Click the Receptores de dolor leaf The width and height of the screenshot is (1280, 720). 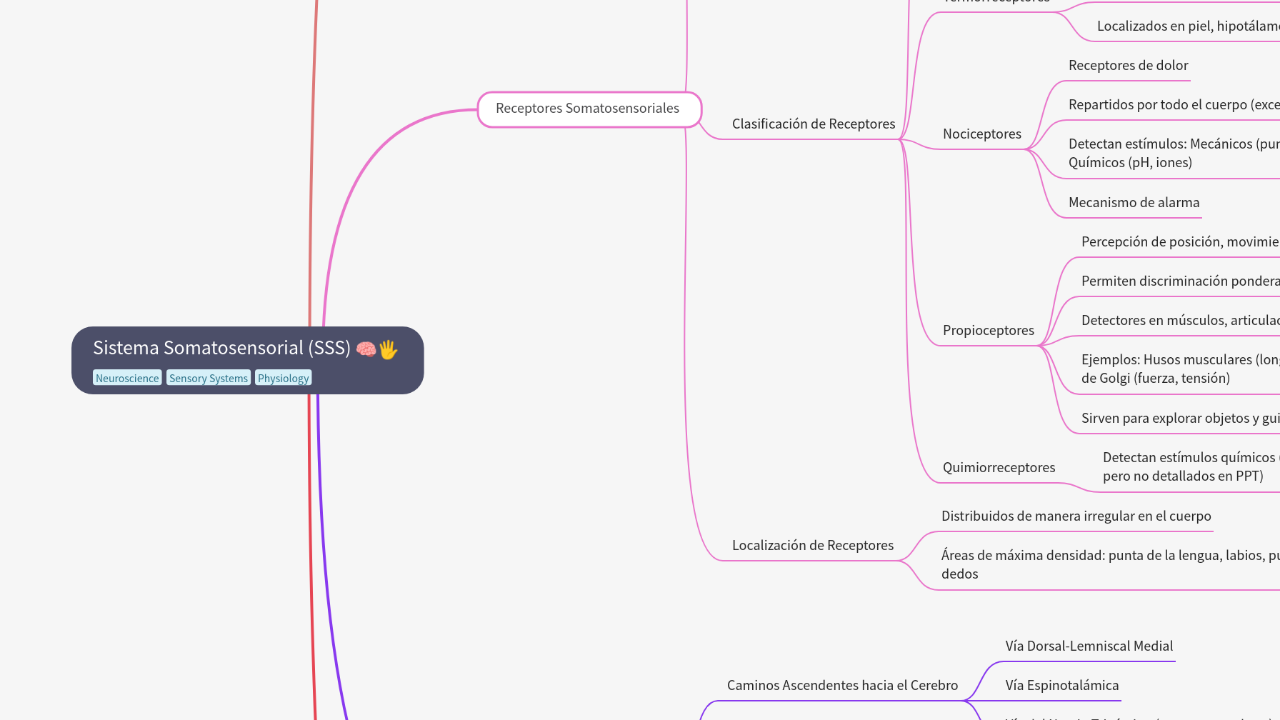coord(1128,66)
